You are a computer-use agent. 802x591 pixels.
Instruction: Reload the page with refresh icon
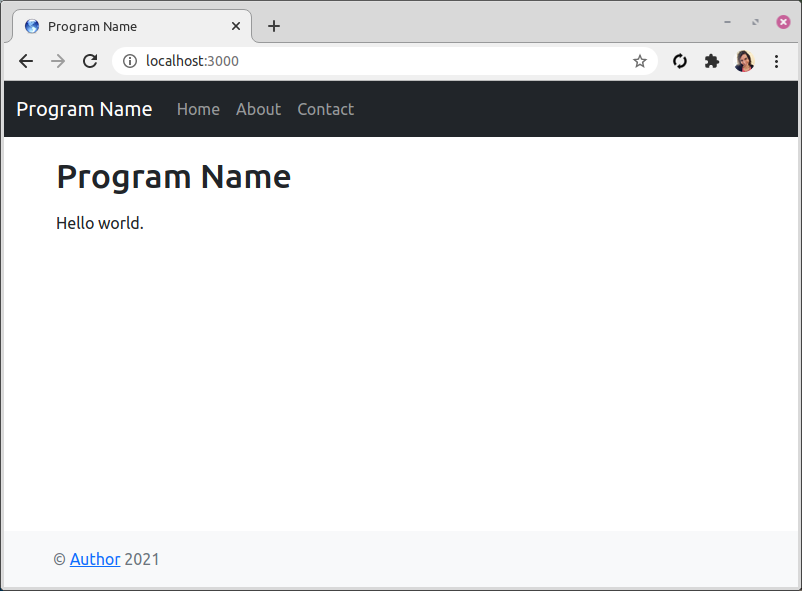click(x=90, y=61)
